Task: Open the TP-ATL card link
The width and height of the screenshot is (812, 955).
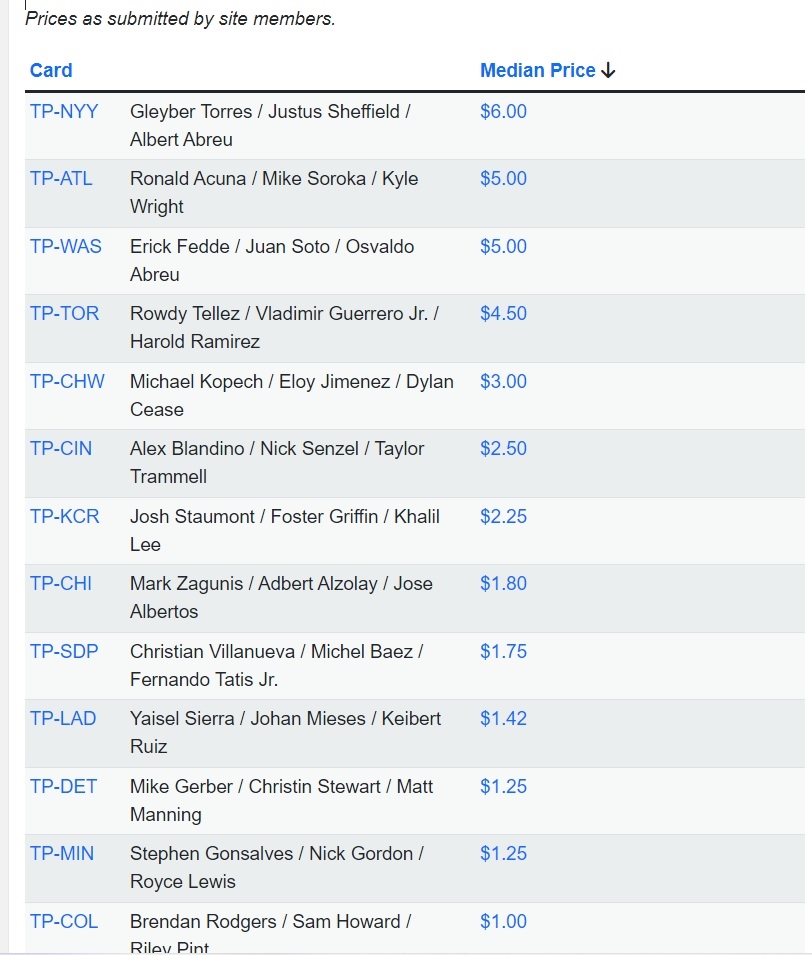Action: tap(61, 178)
